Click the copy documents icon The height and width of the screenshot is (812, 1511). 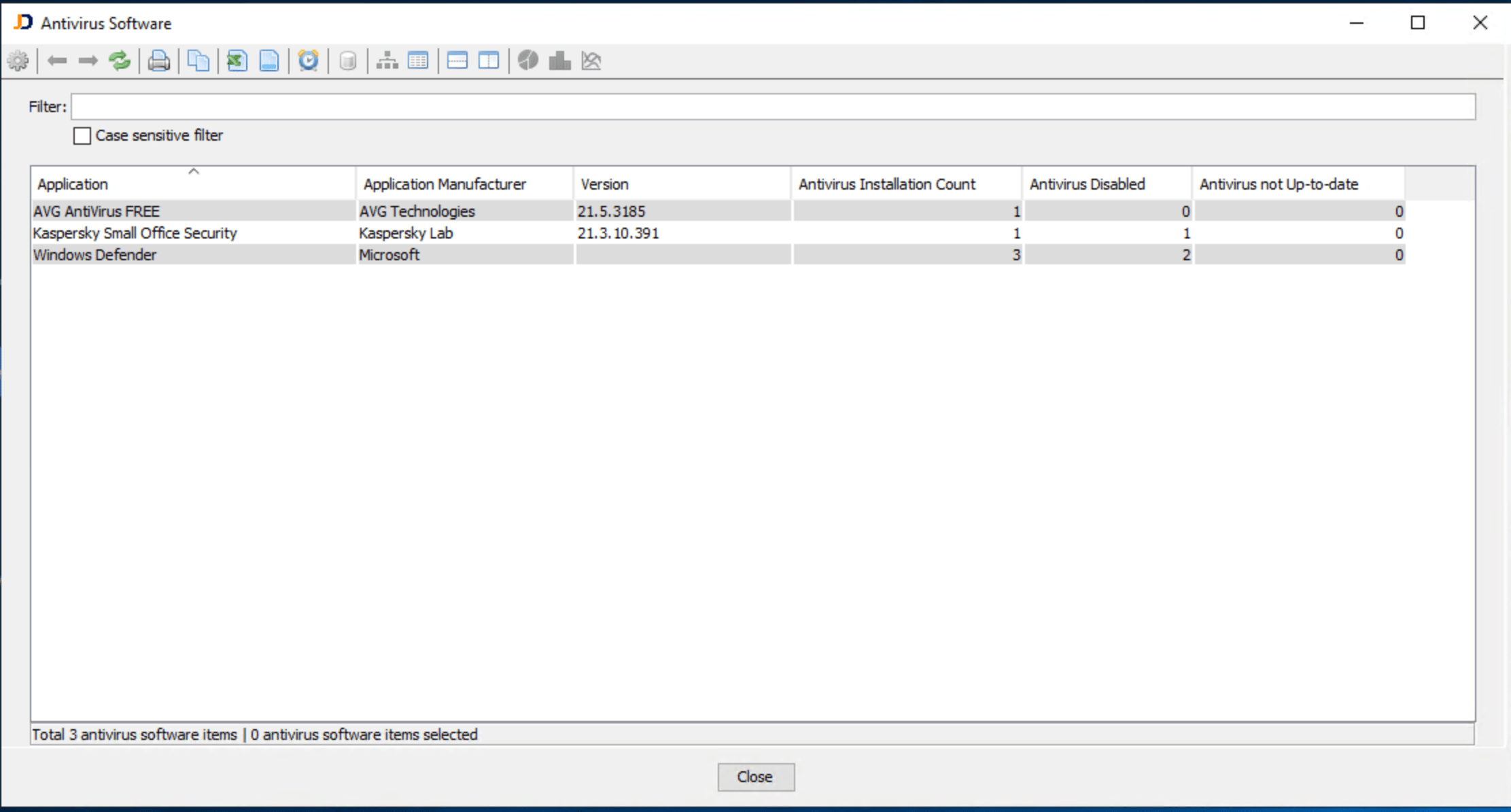coord(198,61)
